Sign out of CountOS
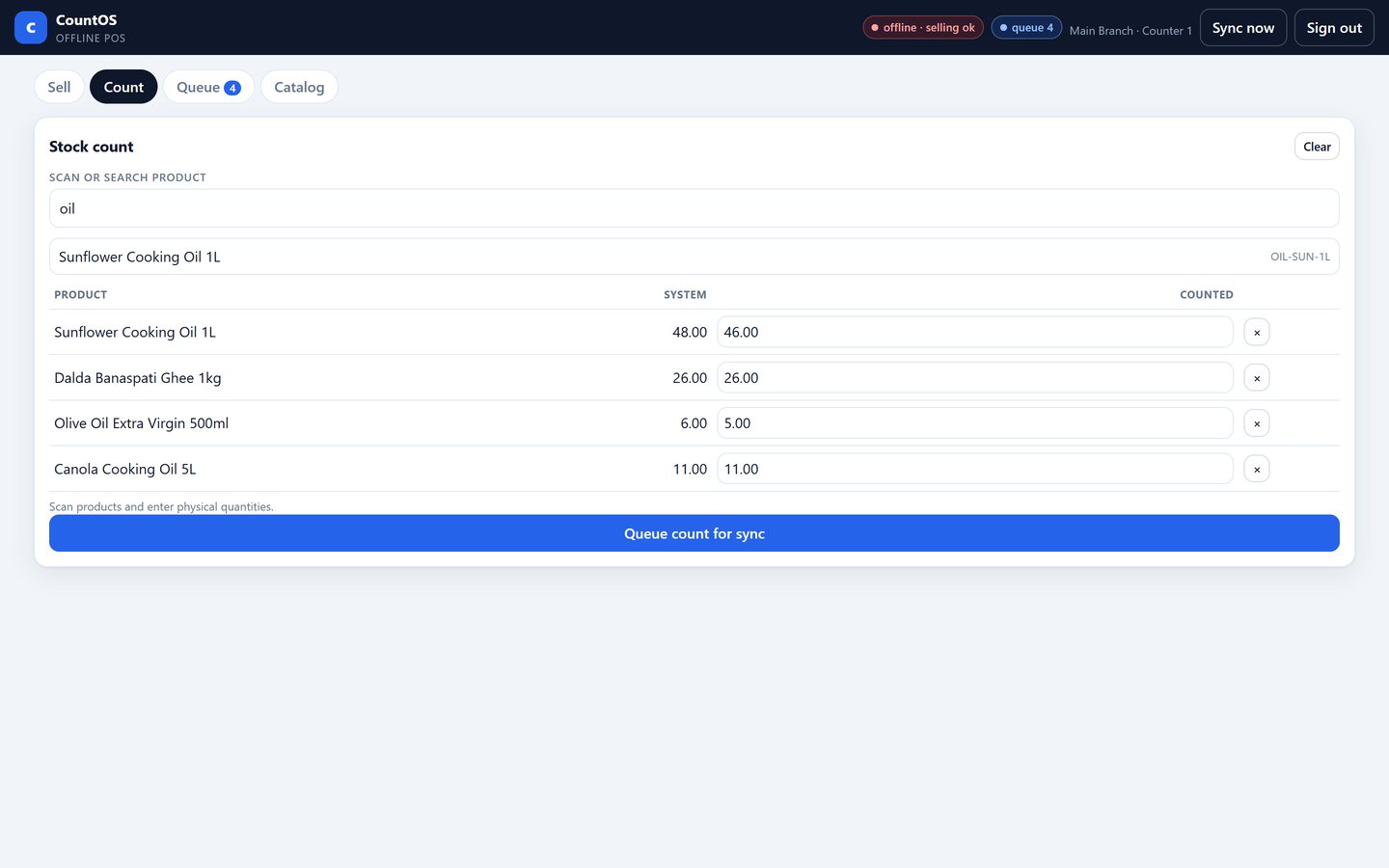Viewport: 1389px width, 868px height. point(1334,28)
